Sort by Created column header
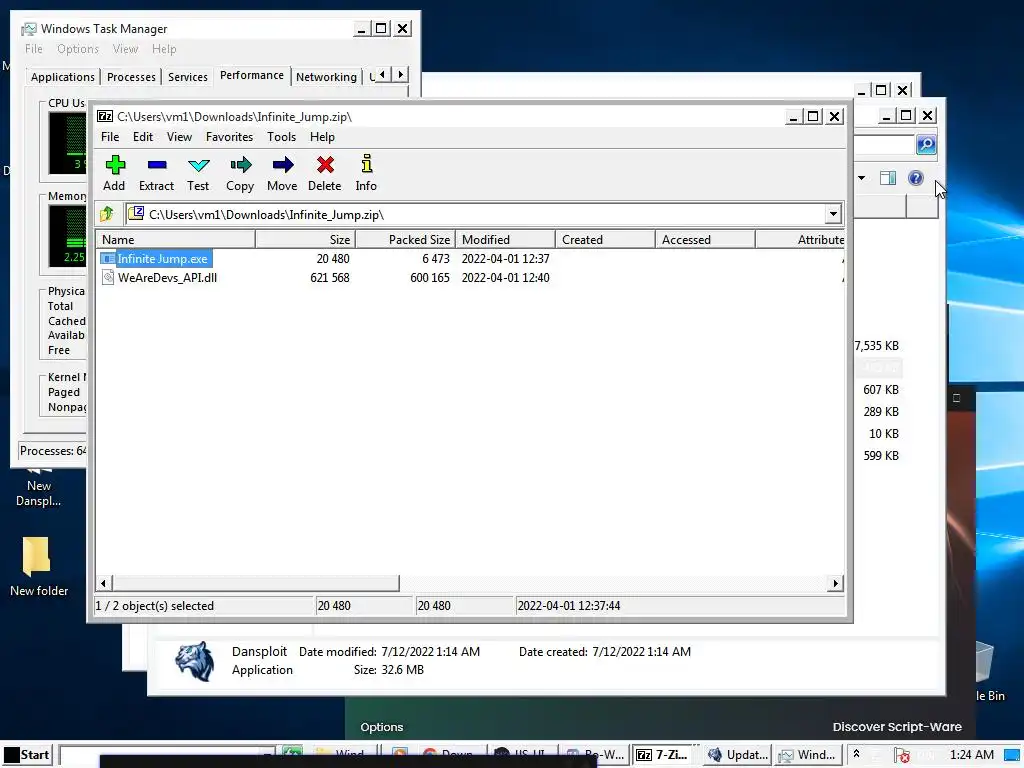The width and height of the screenshot is (1024, 768). 605,240
